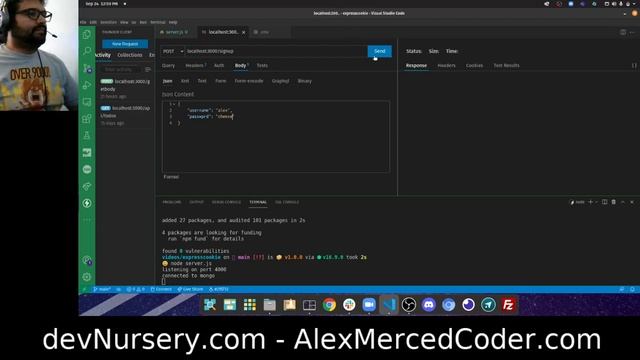640x360 pixels.
Task: Open the POST method dropdown
Action: tap(173, 51)
